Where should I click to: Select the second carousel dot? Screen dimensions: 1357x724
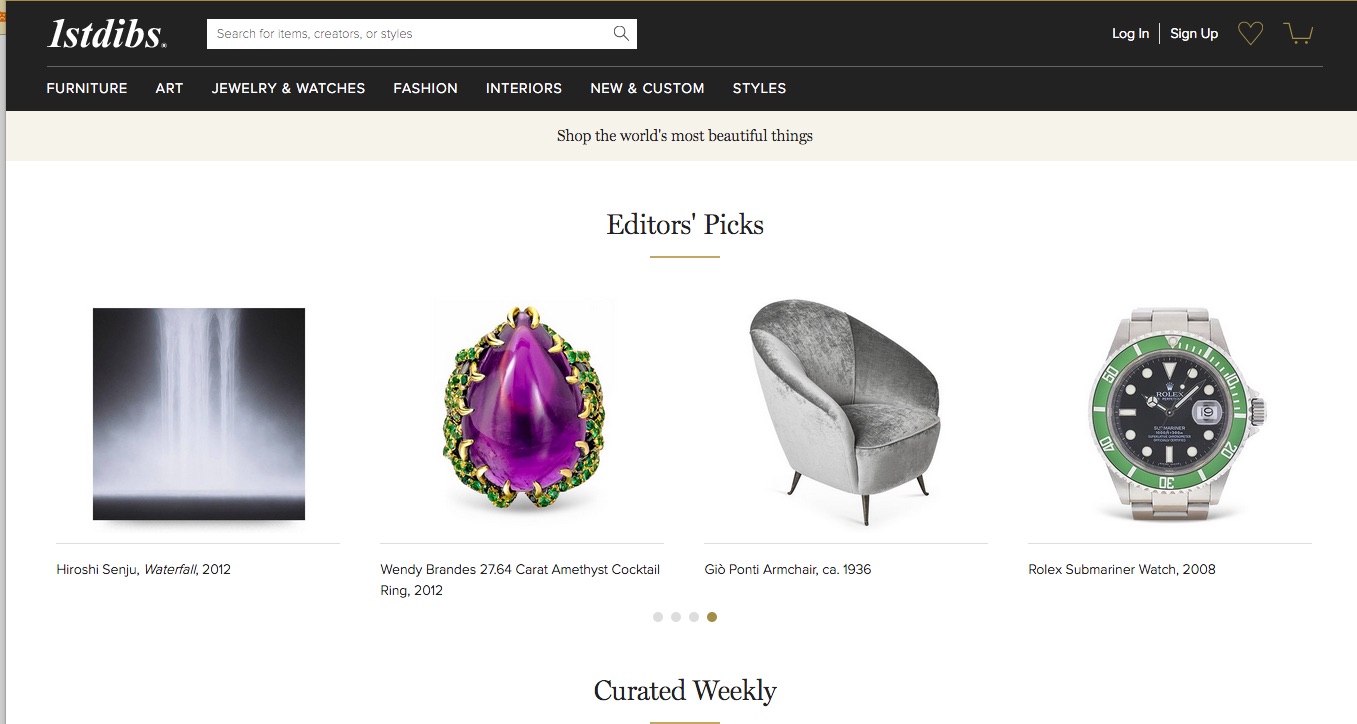[x=676, y=617]
